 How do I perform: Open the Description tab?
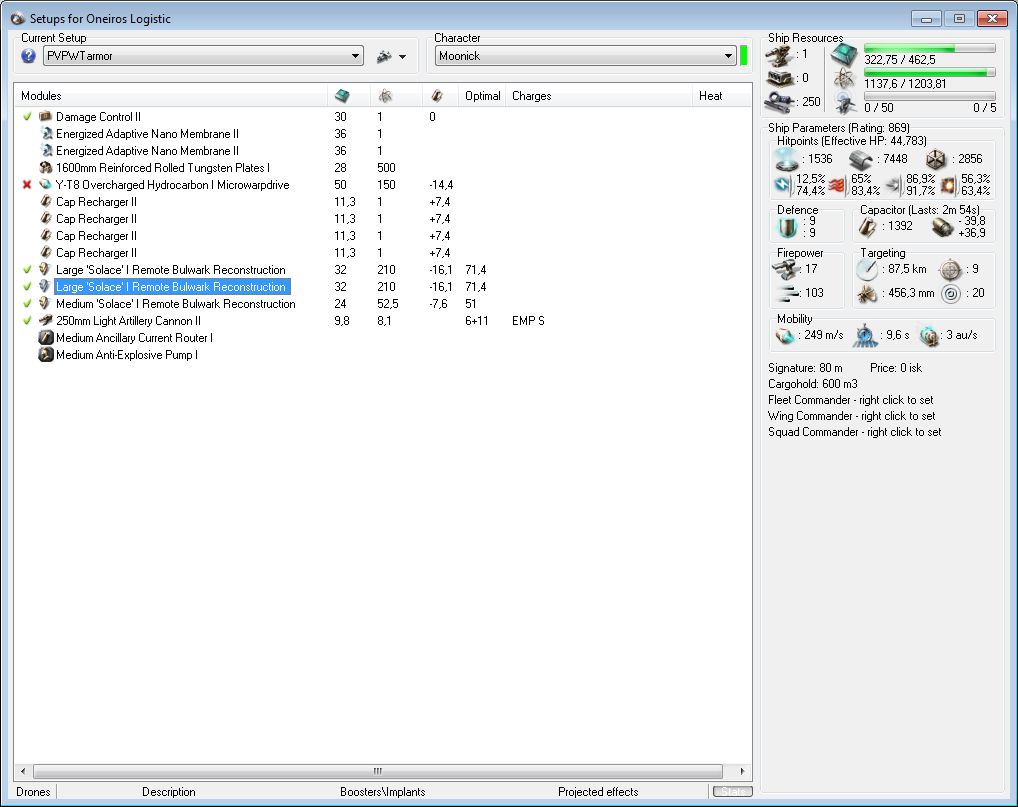(169, 791)
